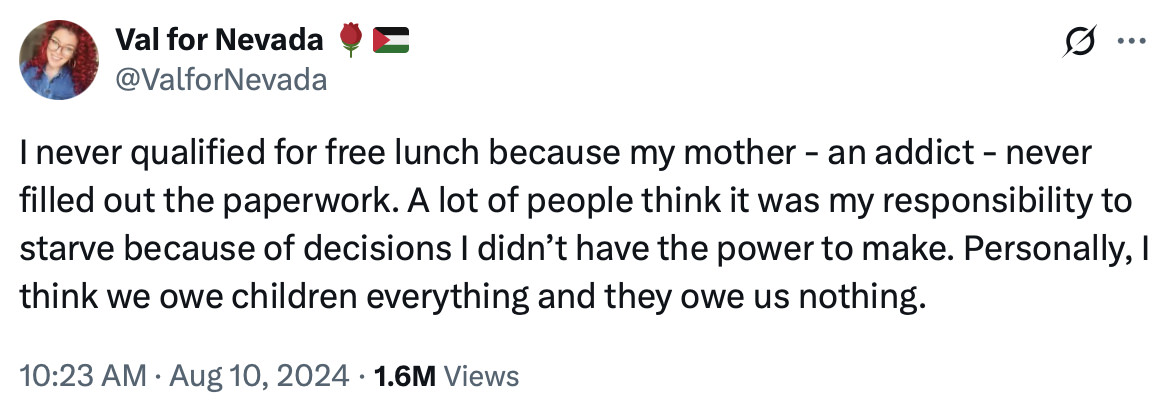Click the display name Val for Nevada
Image resolution: width=1170 pixels, height=412 pixels.
219,40
